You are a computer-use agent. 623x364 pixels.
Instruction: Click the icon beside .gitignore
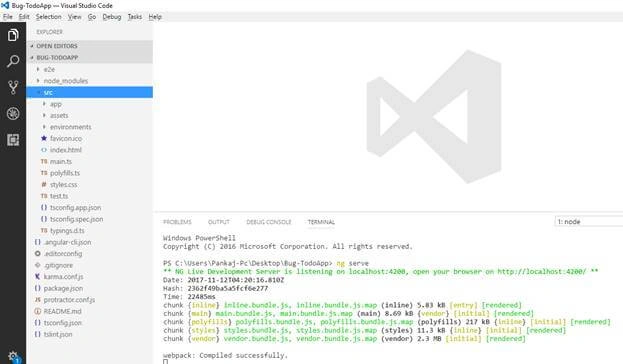click(x=37, y=265)
